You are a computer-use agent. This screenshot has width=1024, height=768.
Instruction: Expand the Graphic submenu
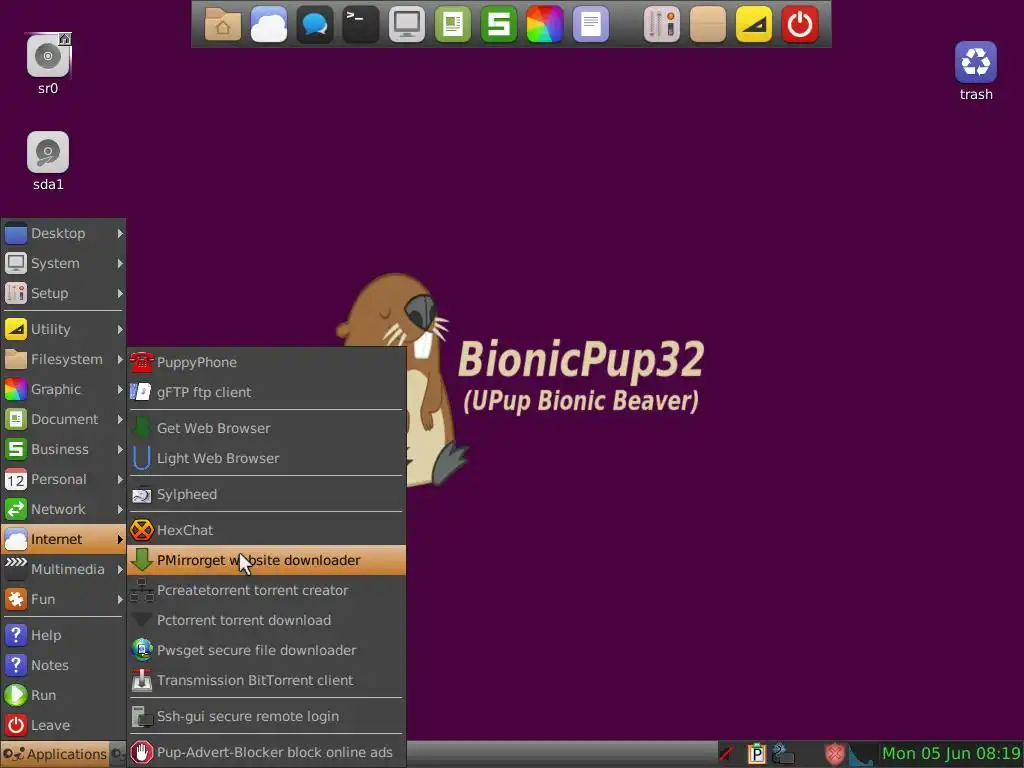tap(63, 389)
